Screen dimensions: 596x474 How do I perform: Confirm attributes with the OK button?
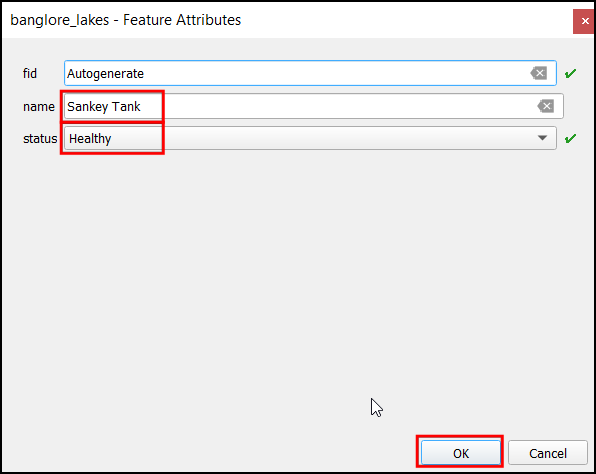pos(461,453)
